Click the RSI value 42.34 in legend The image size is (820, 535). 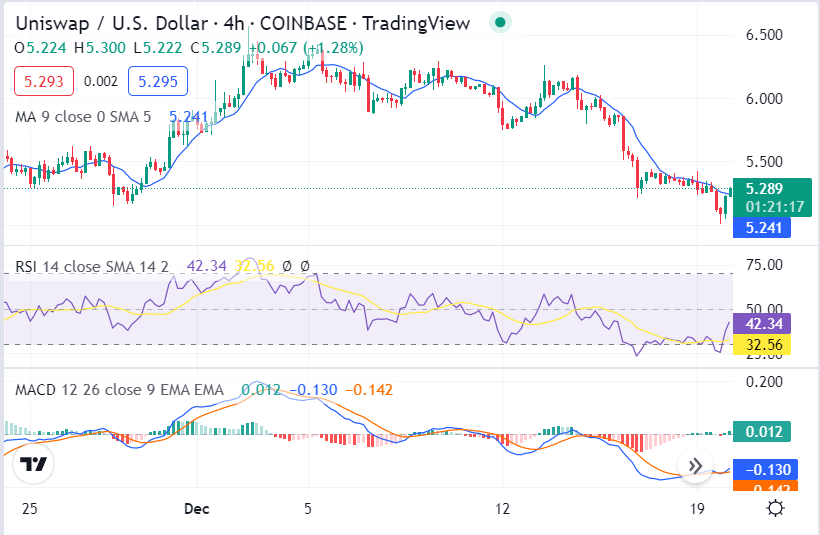coord(207,266)
